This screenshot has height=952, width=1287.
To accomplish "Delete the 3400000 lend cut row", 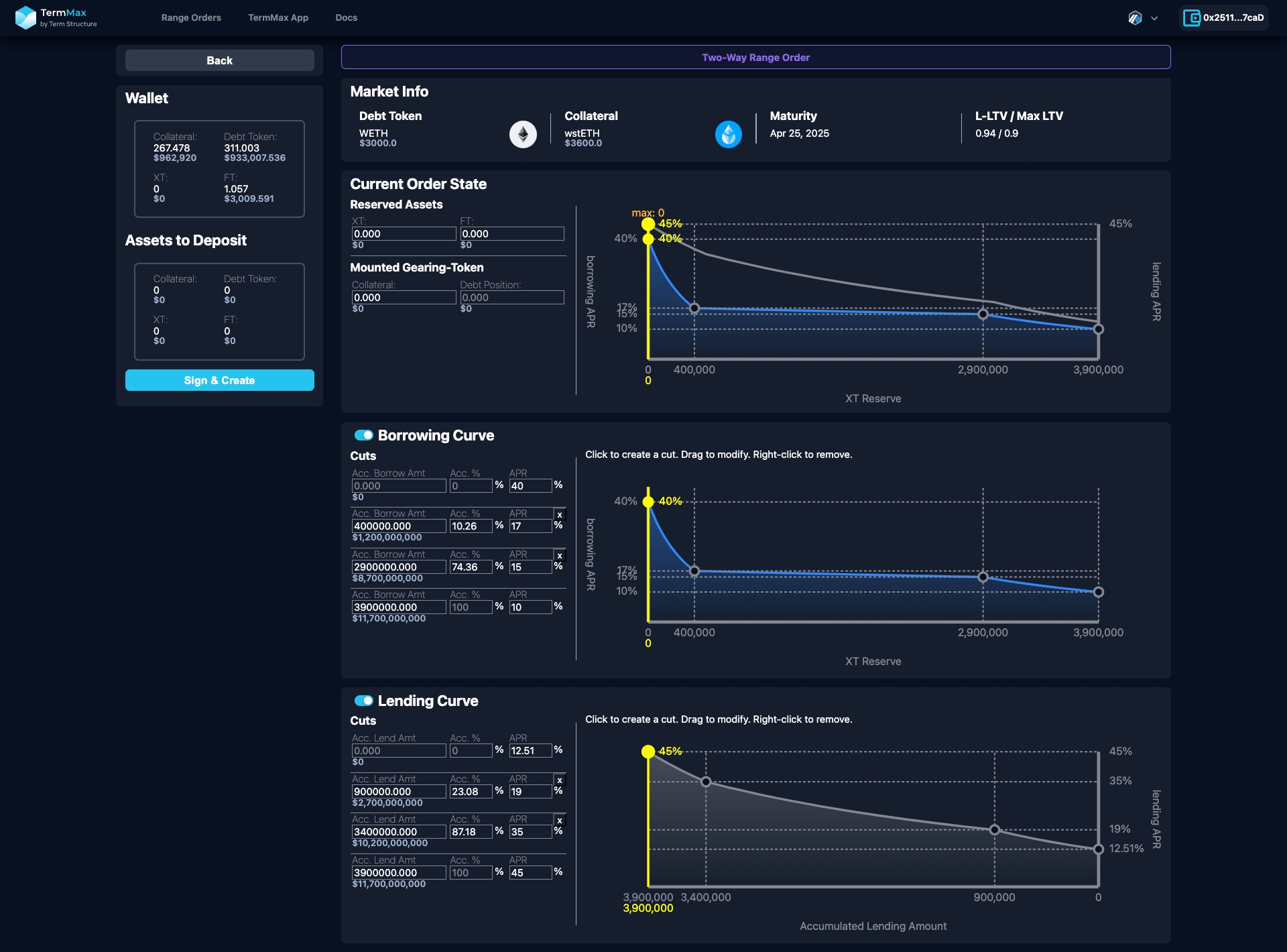I will 560,821.
